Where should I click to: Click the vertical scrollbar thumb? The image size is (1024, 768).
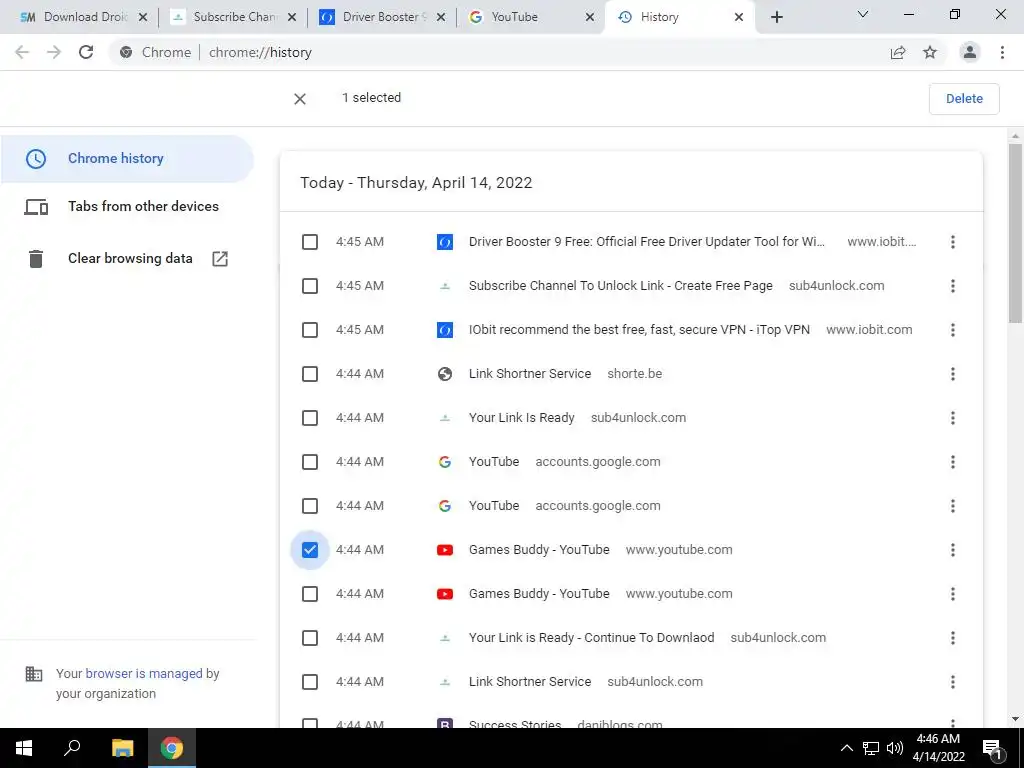pos(1015,233)
